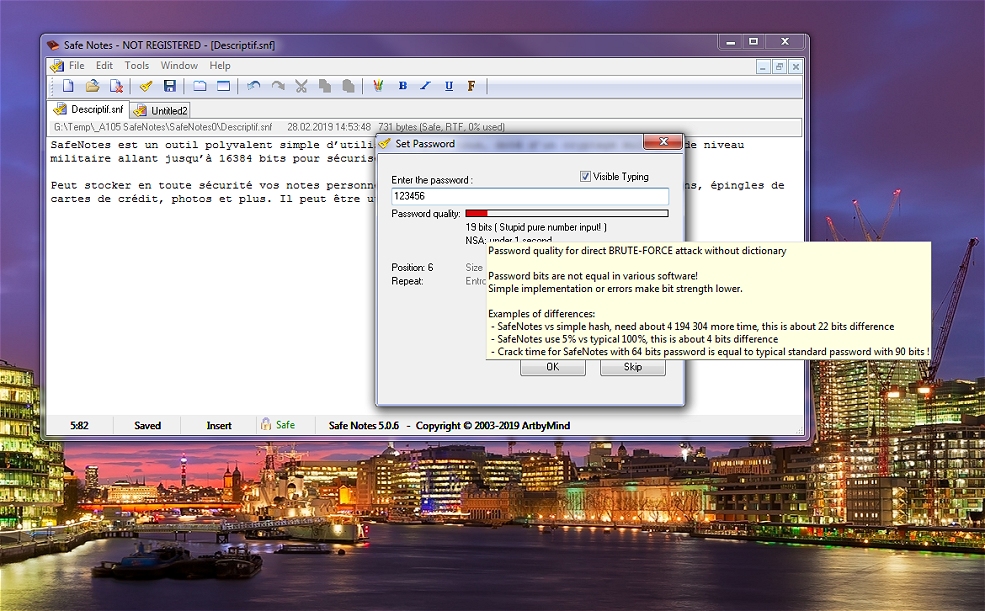
Task: Maximize the Safe Notes main window
Action: (753, 42)
